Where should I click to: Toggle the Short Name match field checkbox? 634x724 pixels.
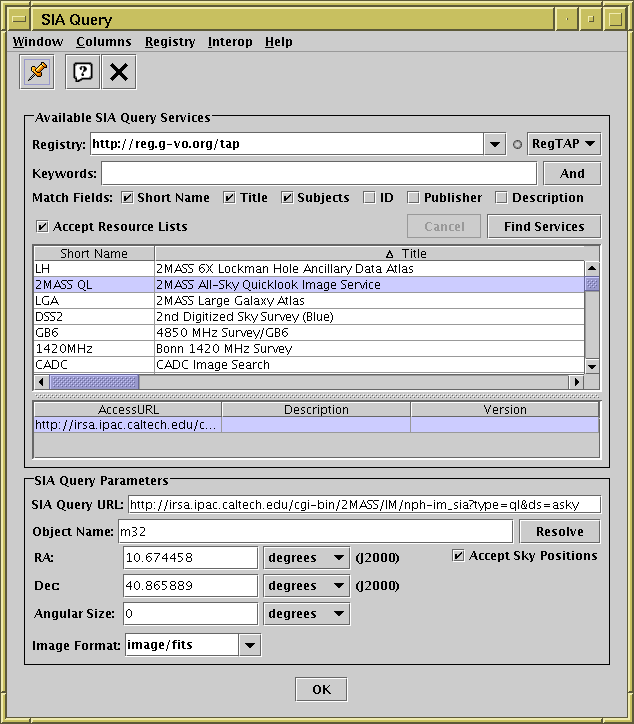point(128,198)
